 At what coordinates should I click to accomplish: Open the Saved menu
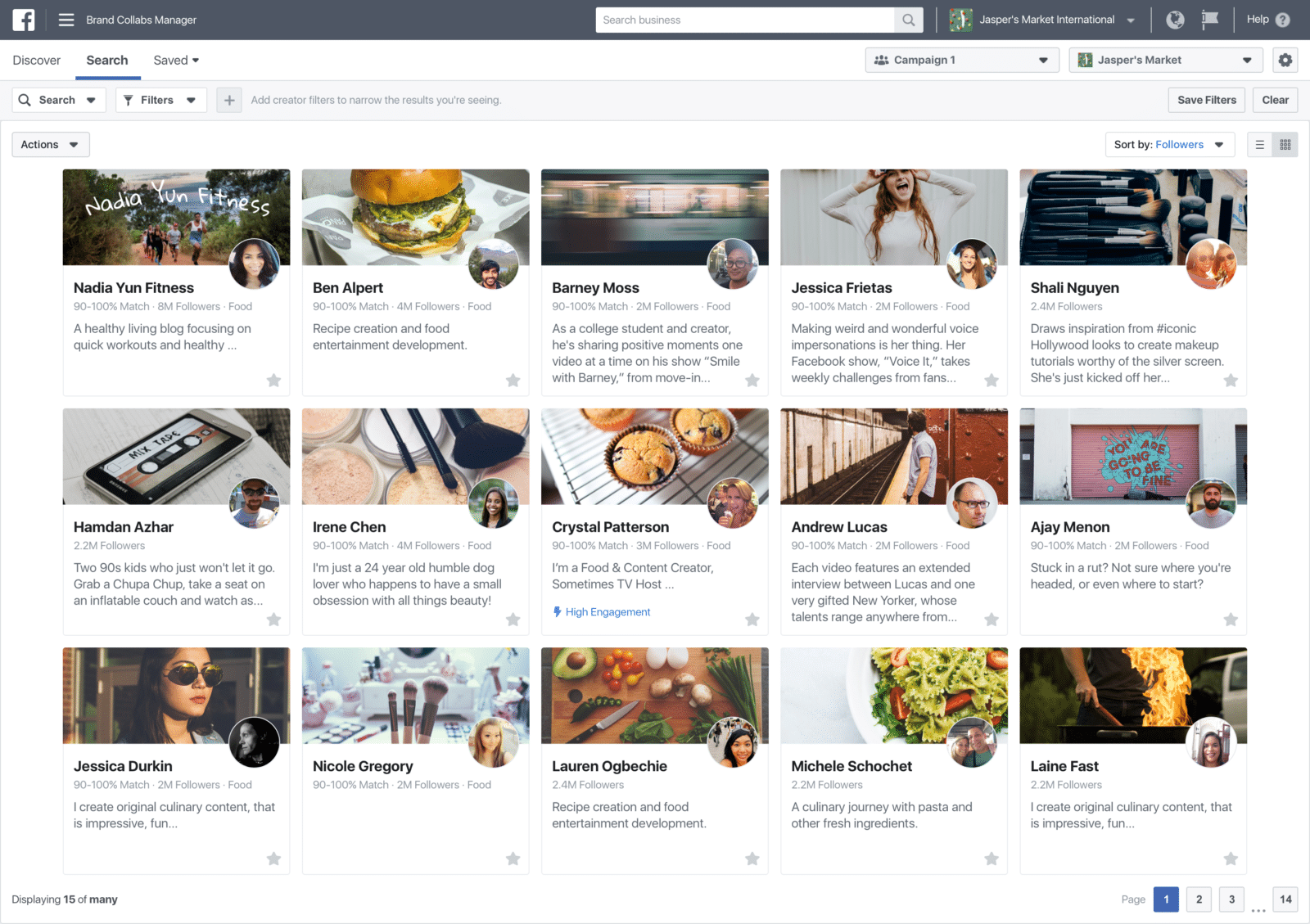tap(175, 60)
